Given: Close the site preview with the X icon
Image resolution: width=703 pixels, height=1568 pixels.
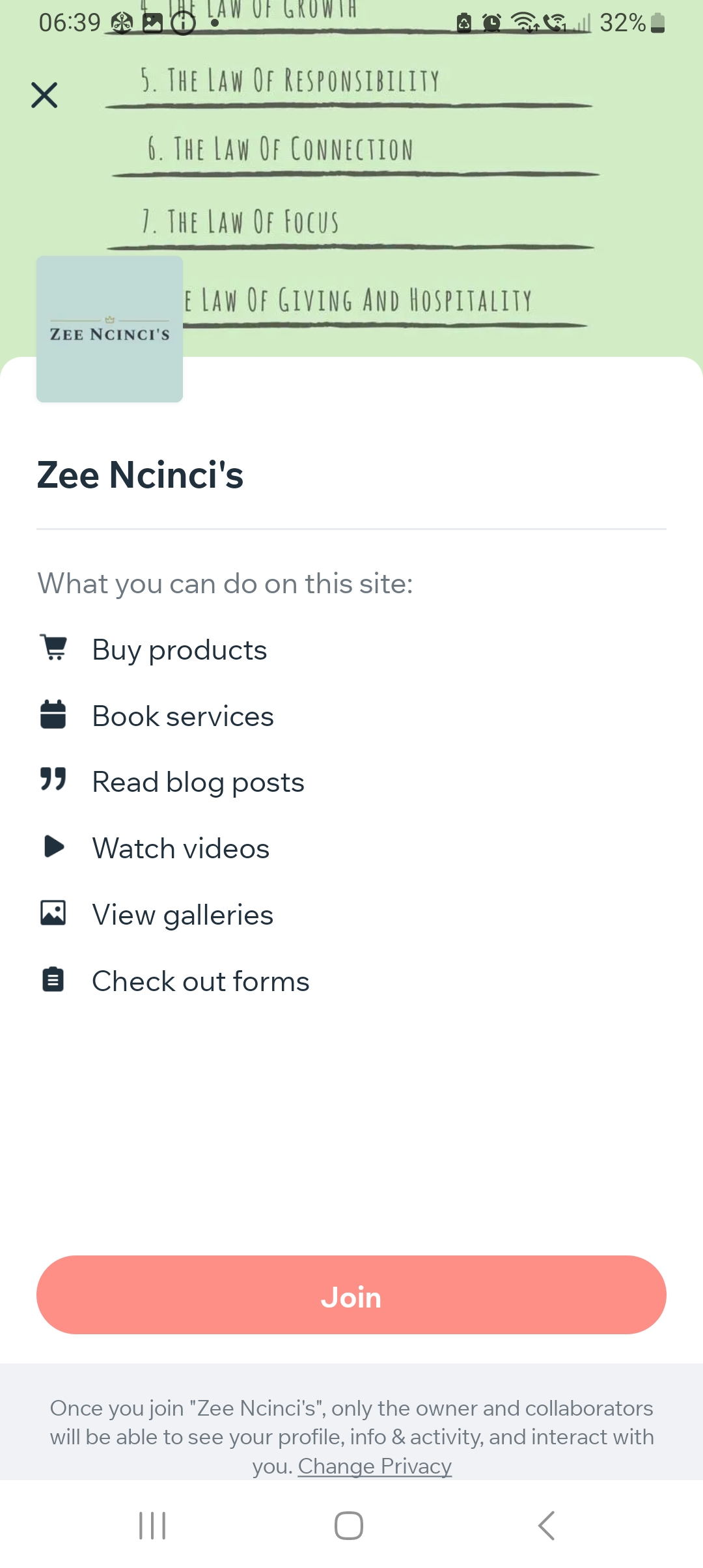Looking at the screenshot, I should coord(44,95).
